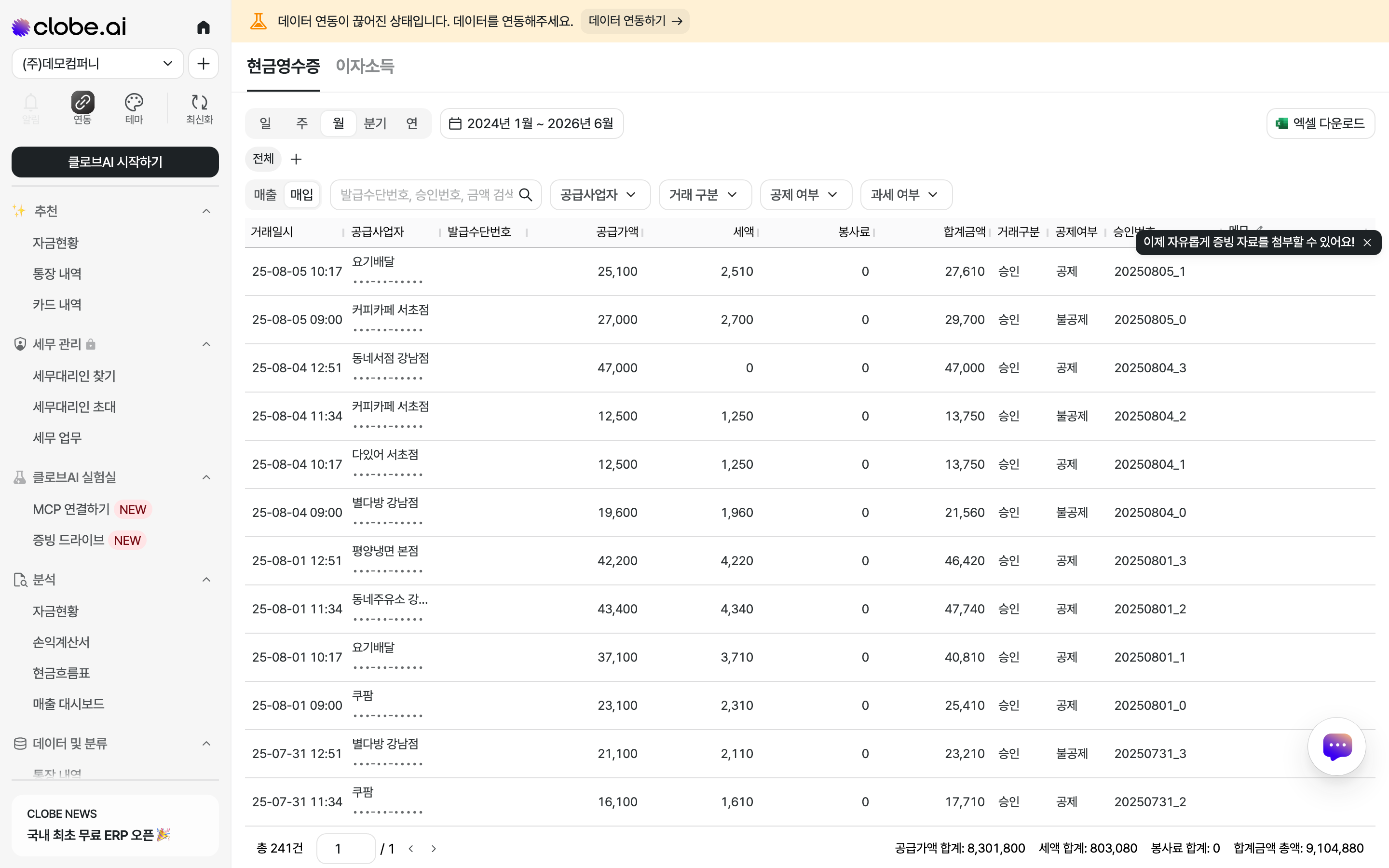The height and width of the screenshot is (868, 1389).
Task: Open 현금흐름표 menu item
Action: (61, 673)
